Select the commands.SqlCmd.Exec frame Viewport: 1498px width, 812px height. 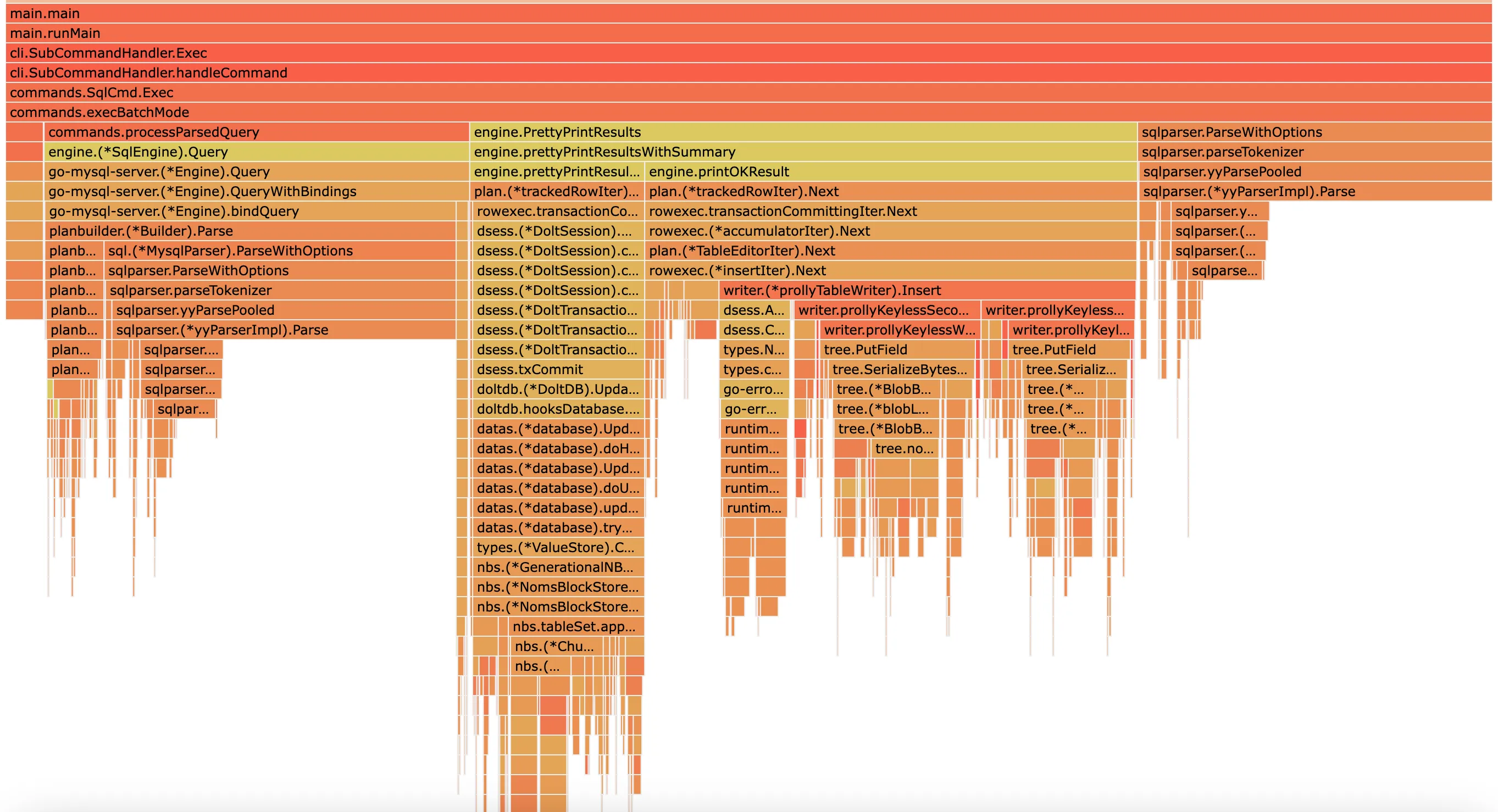coord(748,92)
